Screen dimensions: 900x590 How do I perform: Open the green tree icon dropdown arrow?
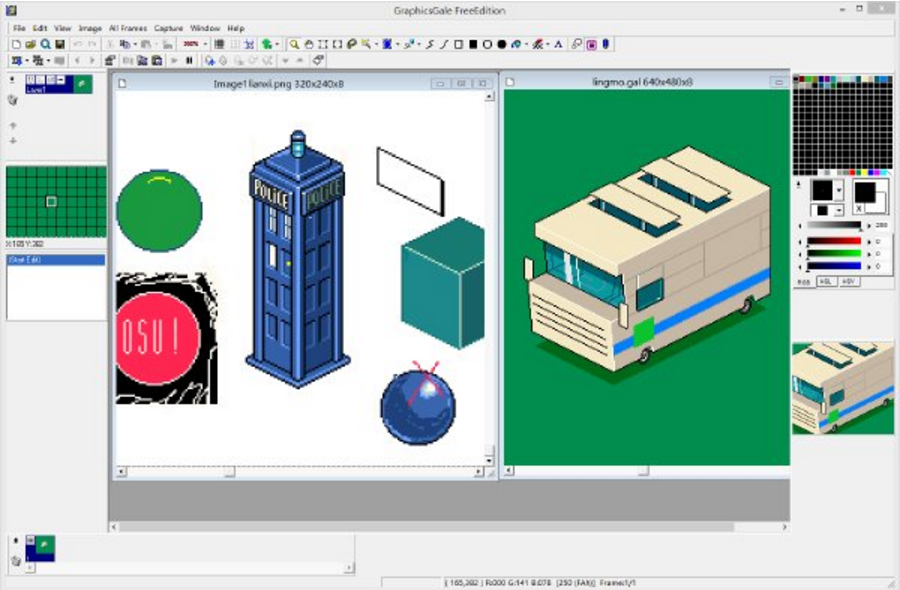(x=277, y=44)
